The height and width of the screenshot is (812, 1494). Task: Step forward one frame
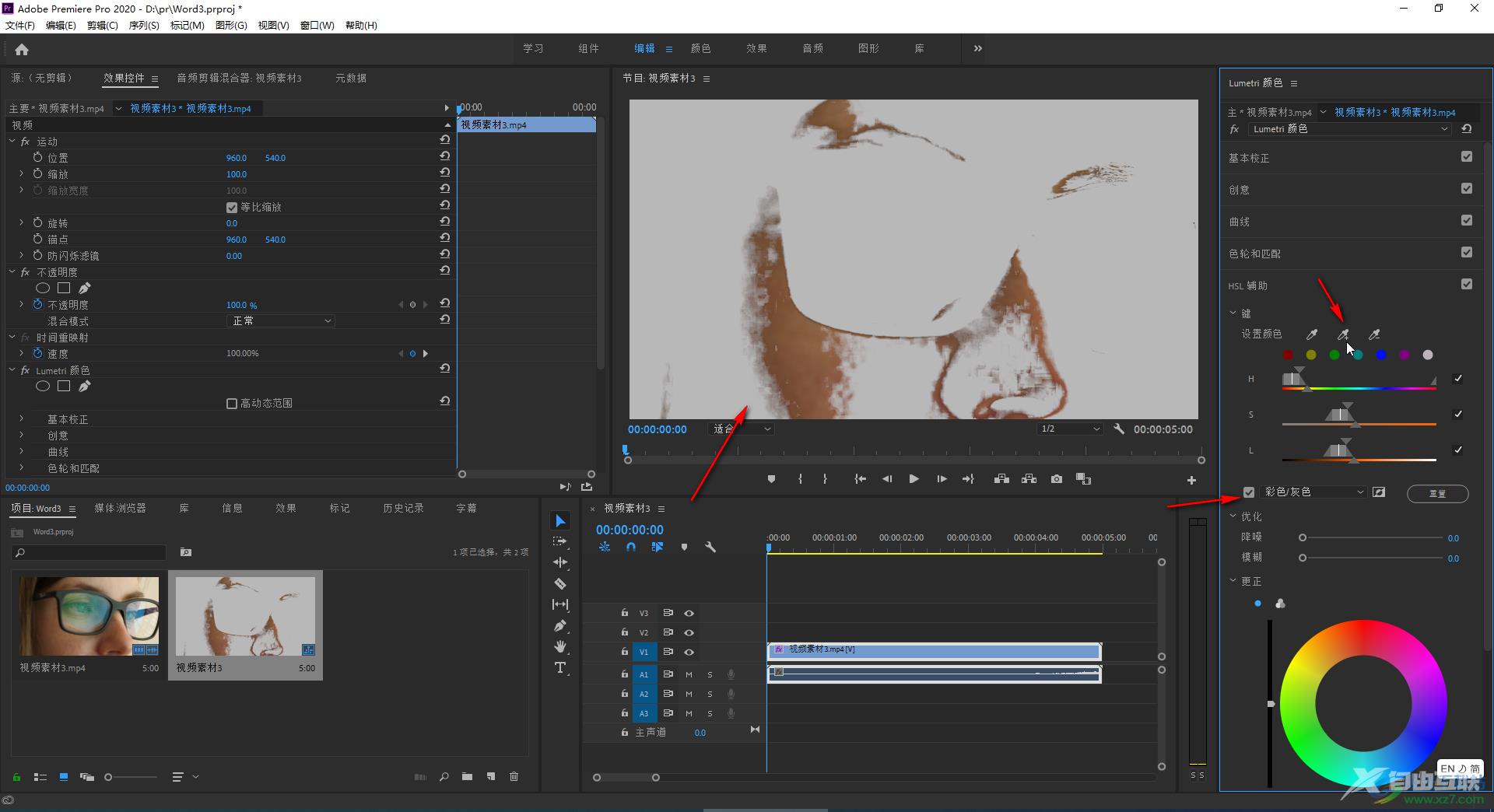(942, 479)
